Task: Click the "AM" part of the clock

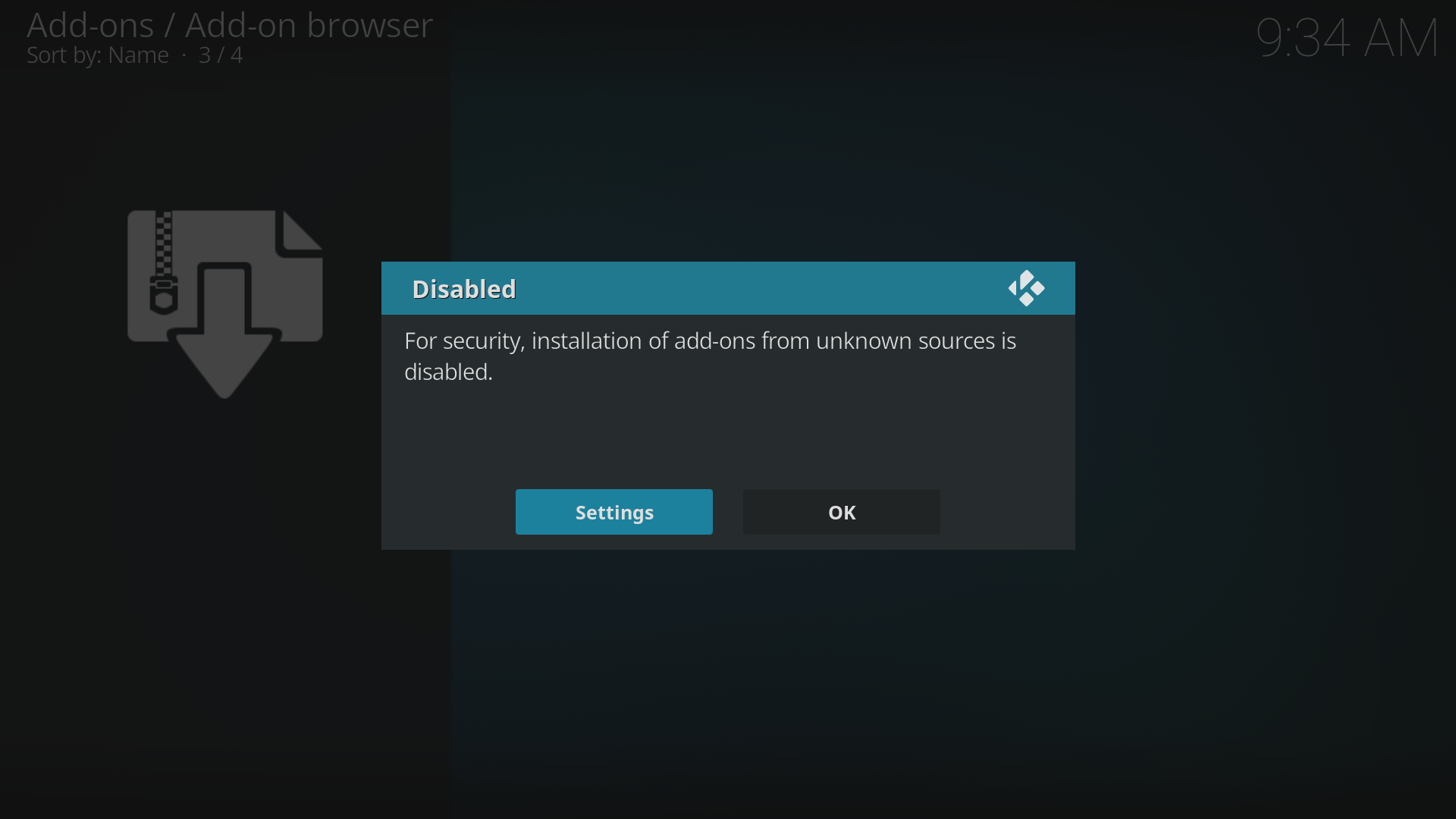Action: click(x=1401, y=38)
